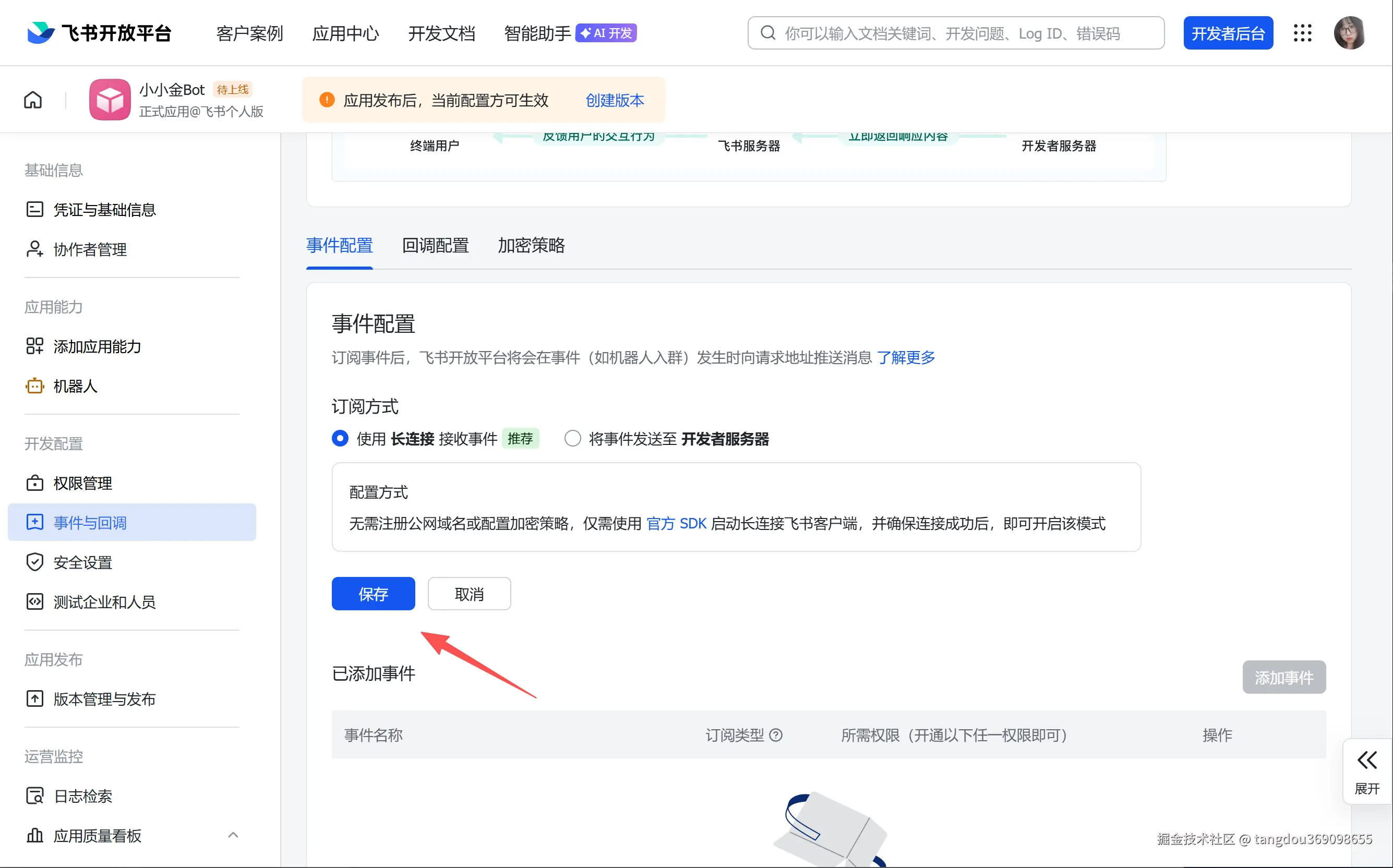The image size is (1393, 868).
Task: Collapse 应用质量看板 chevron in sidebar
Action: [233, 835]
